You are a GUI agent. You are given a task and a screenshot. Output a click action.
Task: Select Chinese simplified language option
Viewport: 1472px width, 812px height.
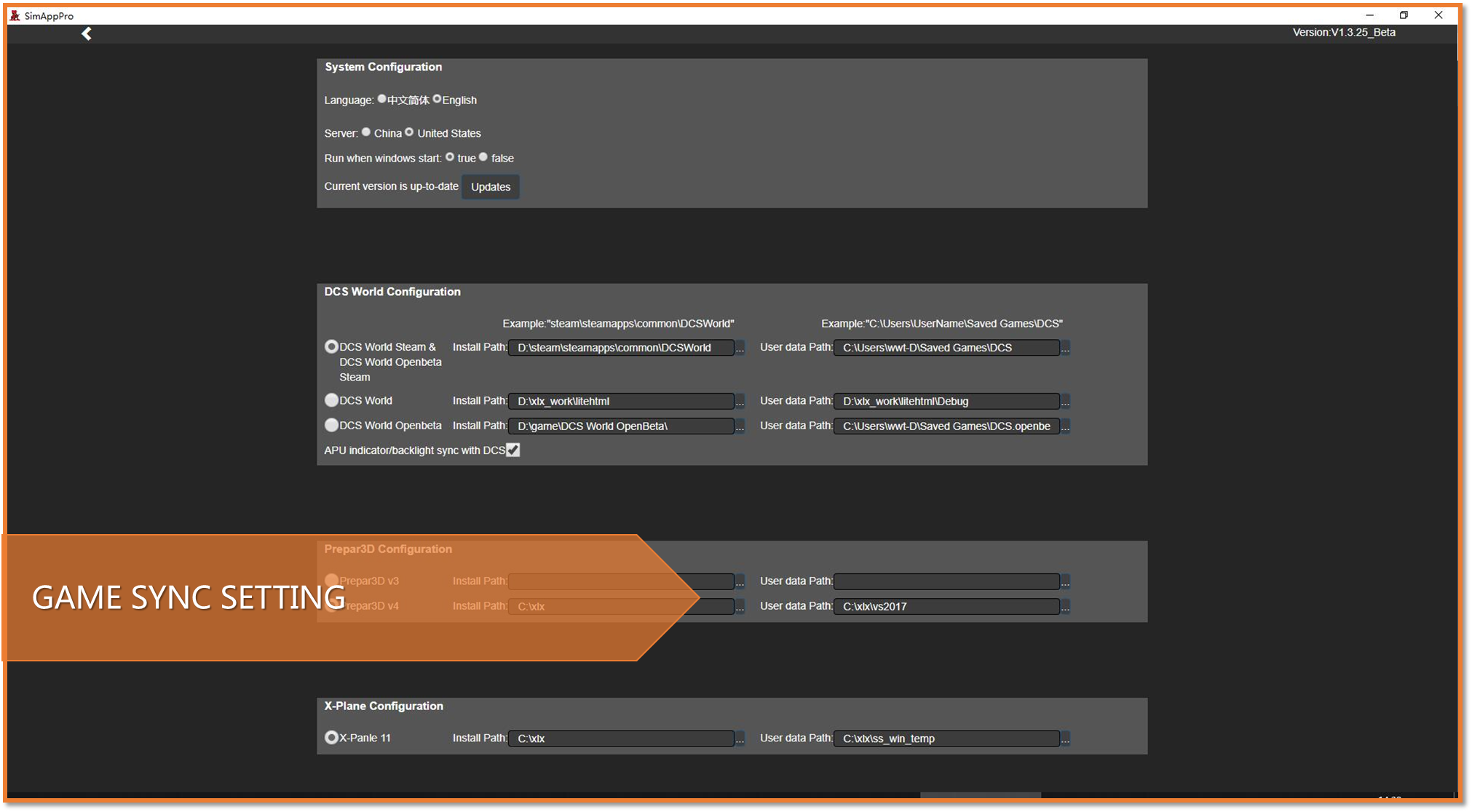[x=381, y=99]
